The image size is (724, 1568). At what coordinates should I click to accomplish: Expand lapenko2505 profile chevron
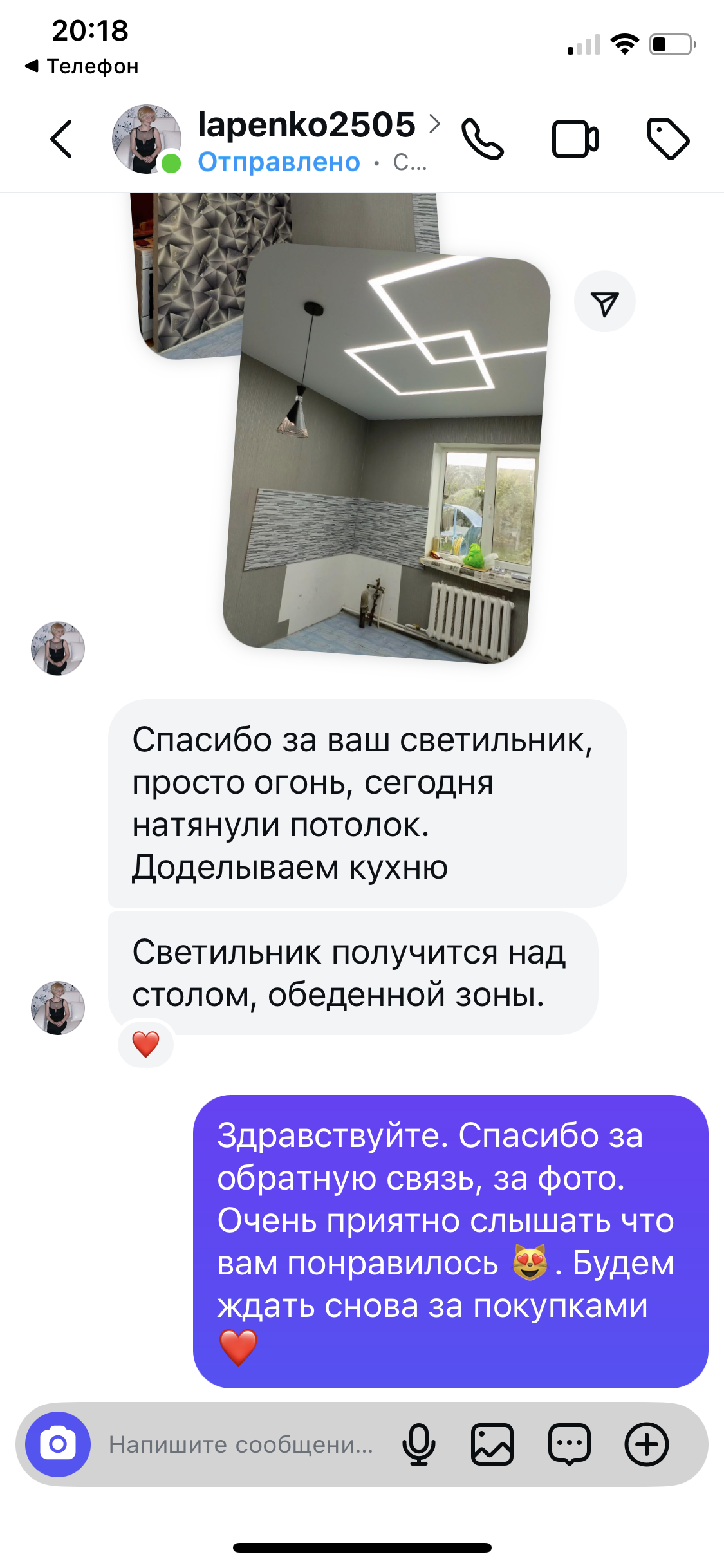click(435, 124)
